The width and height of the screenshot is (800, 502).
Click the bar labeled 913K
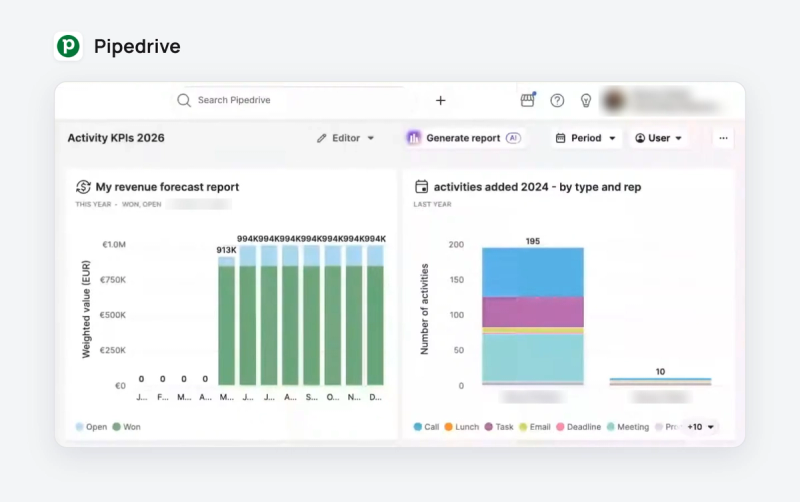[227, 321]
